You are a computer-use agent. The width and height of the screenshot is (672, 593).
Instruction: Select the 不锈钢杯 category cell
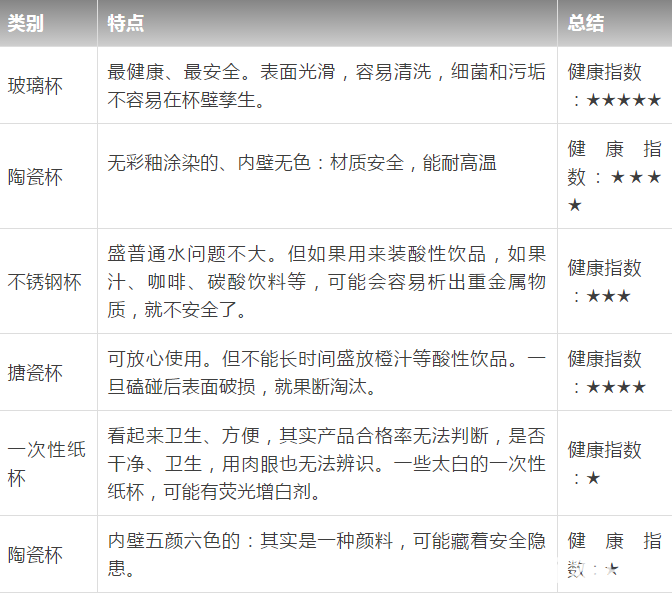45,282
